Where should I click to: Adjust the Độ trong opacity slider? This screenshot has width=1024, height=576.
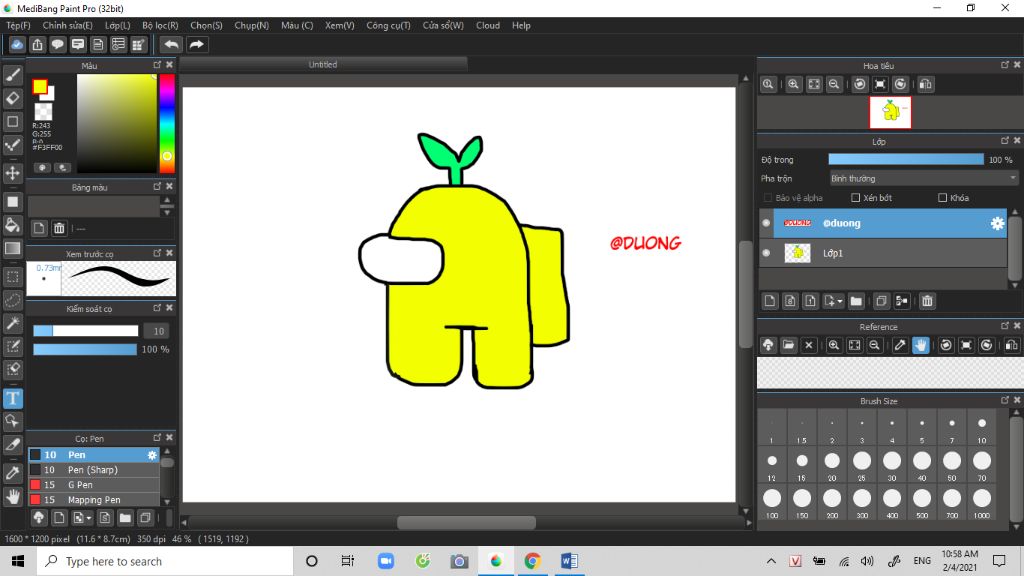point(906,159)
